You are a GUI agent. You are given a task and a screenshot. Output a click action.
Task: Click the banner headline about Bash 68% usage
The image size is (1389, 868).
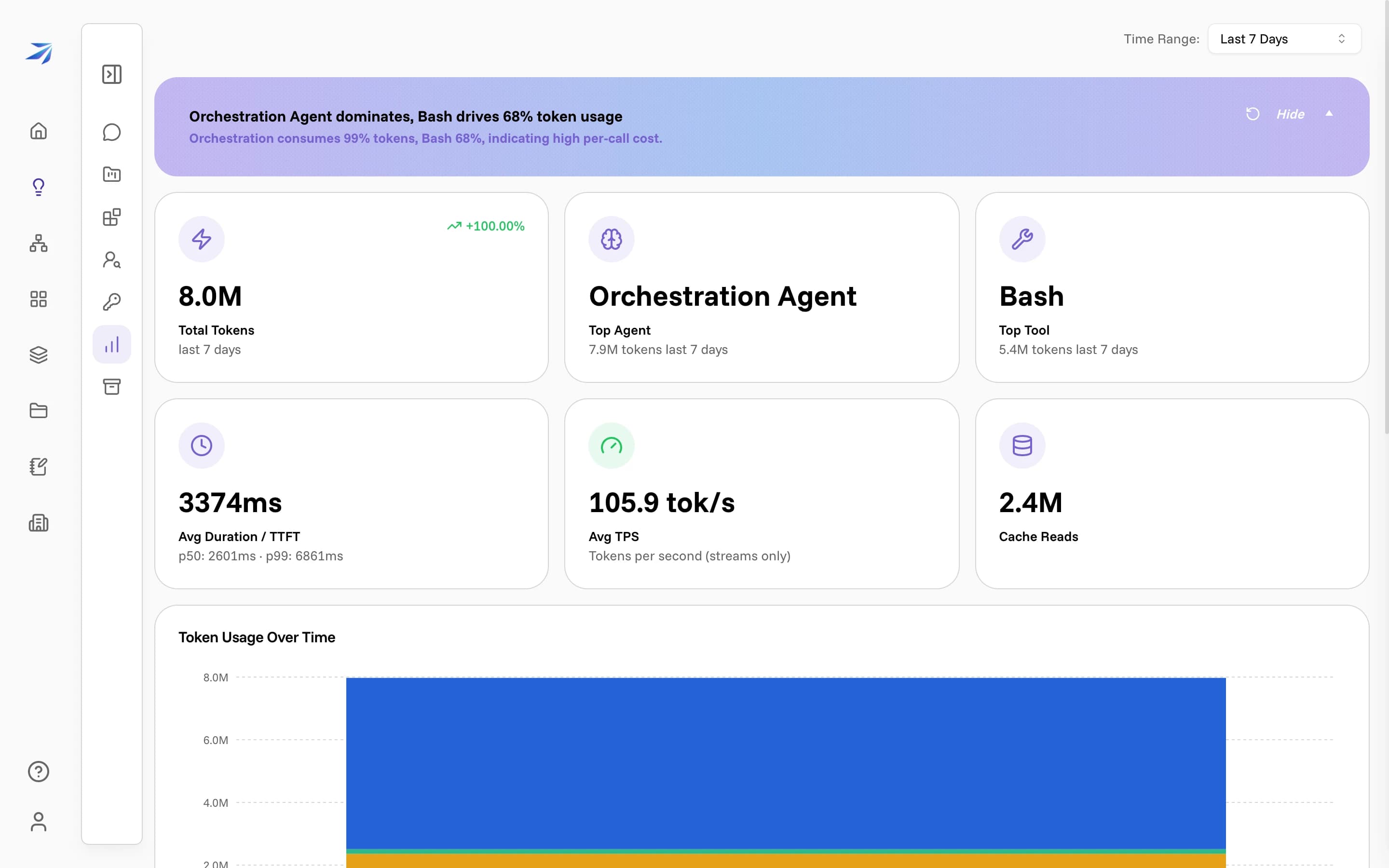pos(406,117)
